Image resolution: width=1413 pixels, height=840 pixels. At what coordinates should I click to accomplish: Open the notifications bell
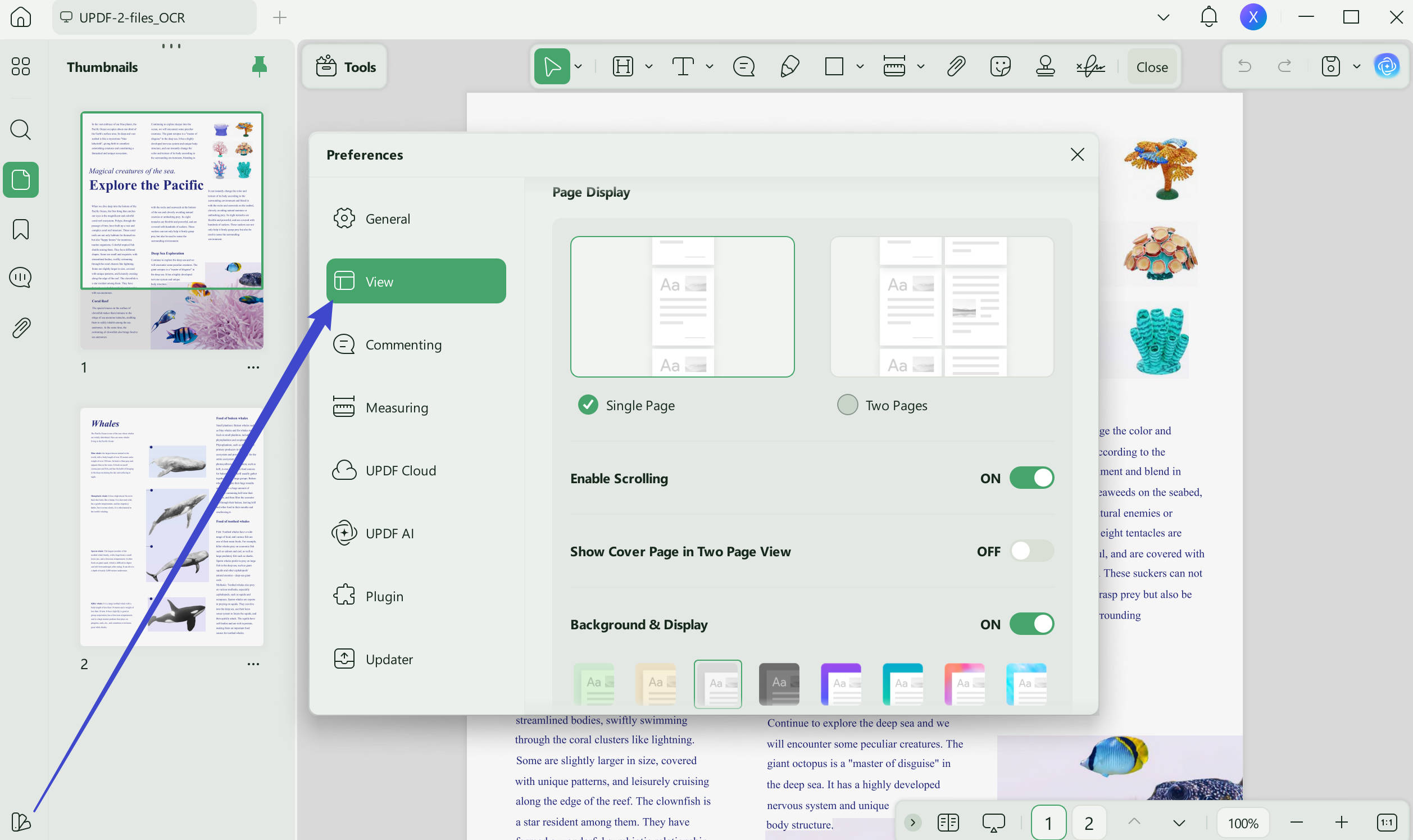(1208, 17)
